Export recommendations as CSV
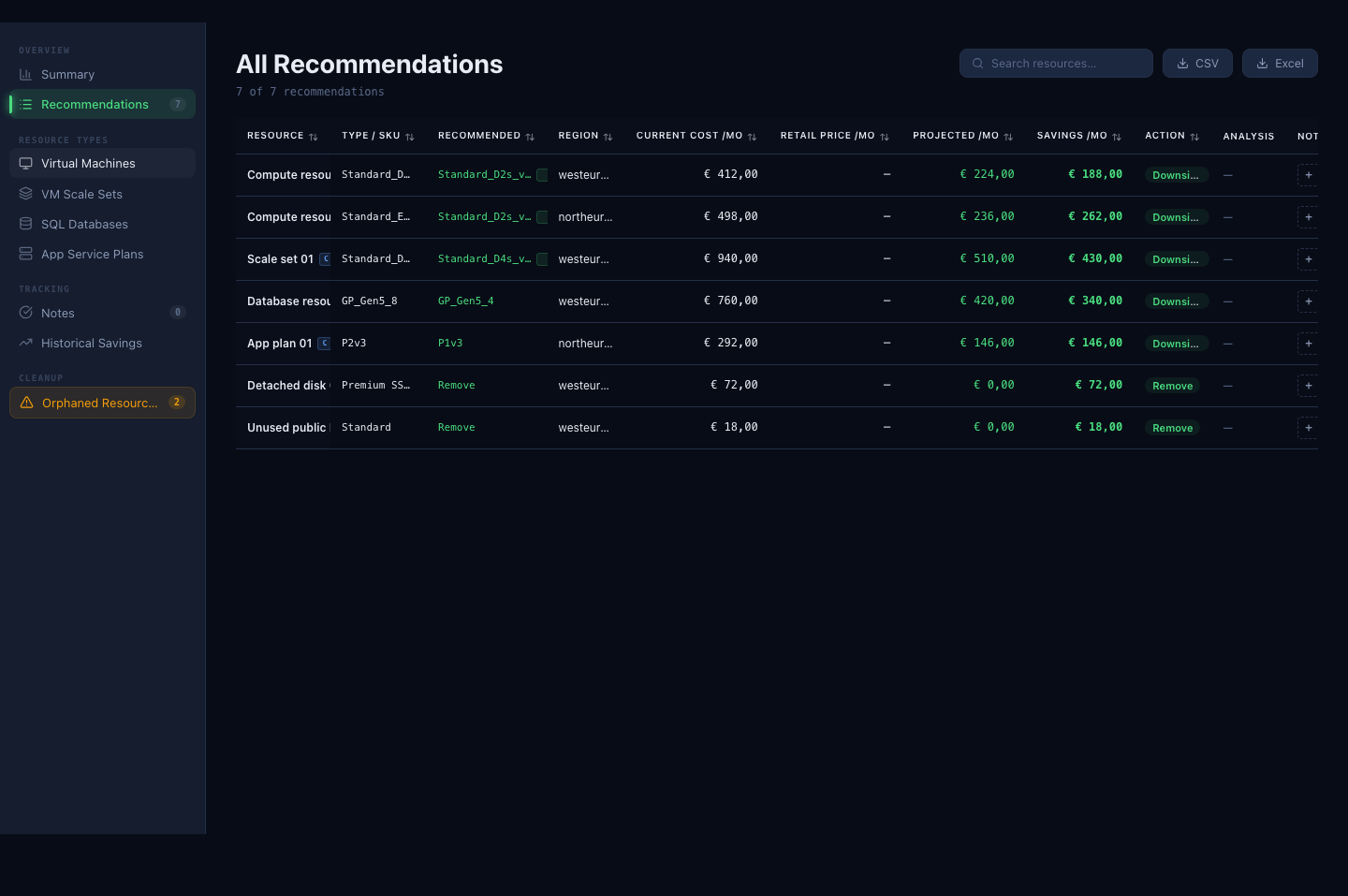Image resolution: width=1348 pixels, height=896 pixels. click(x=1197, y=64)
